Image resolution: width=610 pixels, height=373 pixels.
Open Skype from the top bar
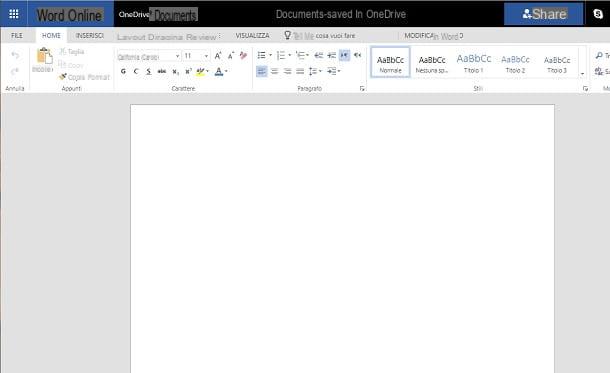(598, 14)
